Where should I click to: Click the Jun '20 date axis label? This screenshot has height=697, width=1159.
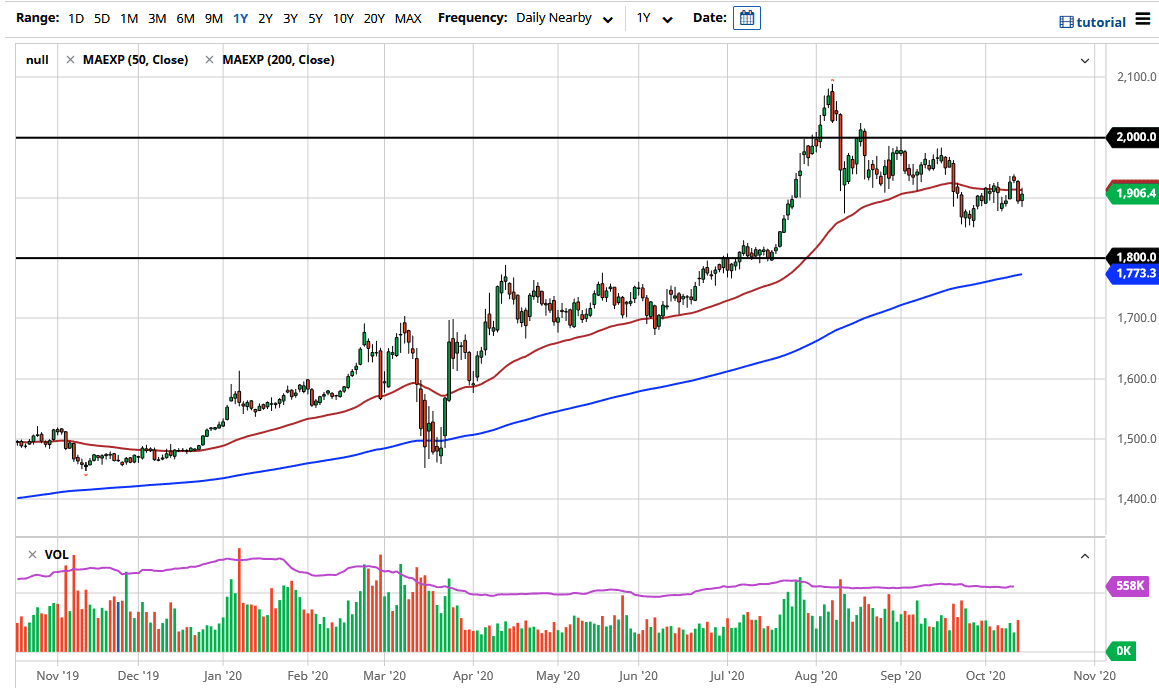(638, 676)
